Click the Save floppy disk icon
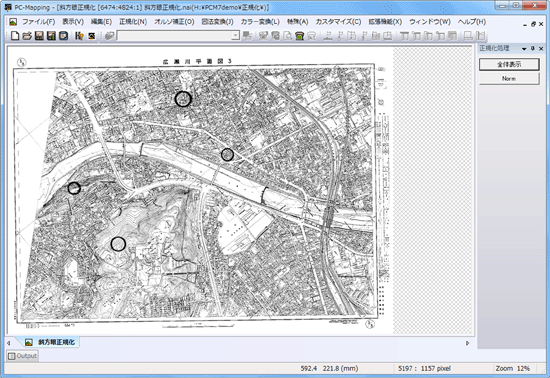The height and width of the screenshot is (378, 550). [39, 35]
